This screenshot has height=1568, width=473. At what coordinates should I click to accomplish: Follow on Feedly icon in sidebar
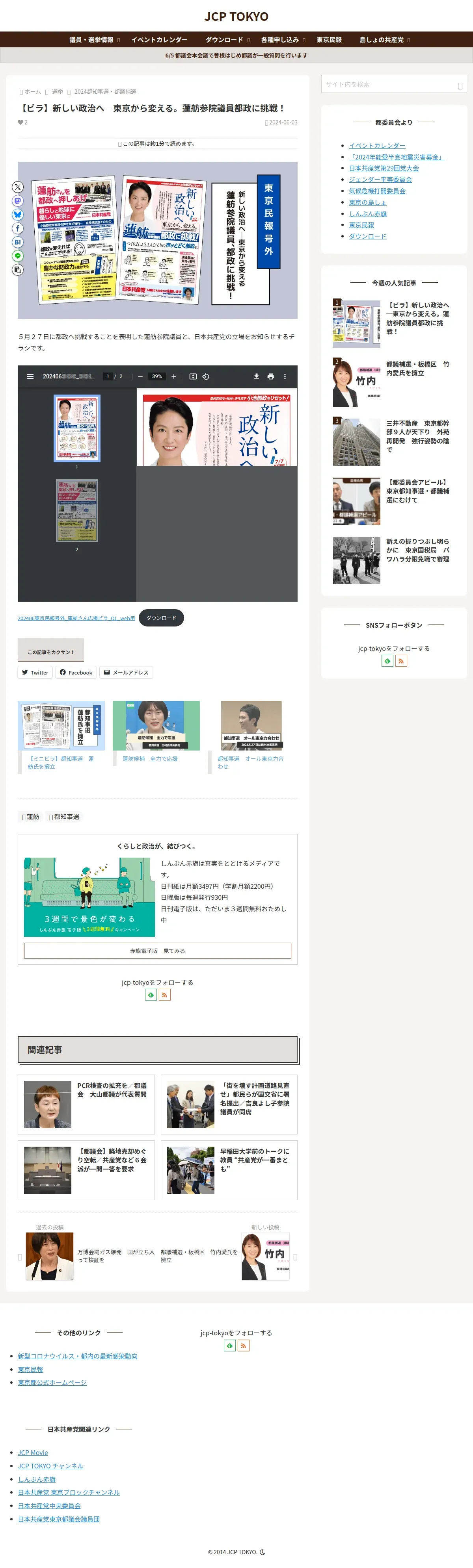[x=387, y=661]
